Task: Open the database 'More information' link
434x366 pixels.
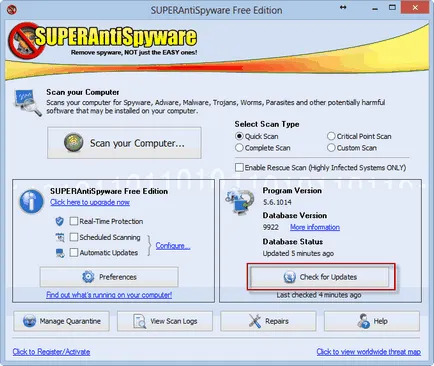Action: (315, 227)
